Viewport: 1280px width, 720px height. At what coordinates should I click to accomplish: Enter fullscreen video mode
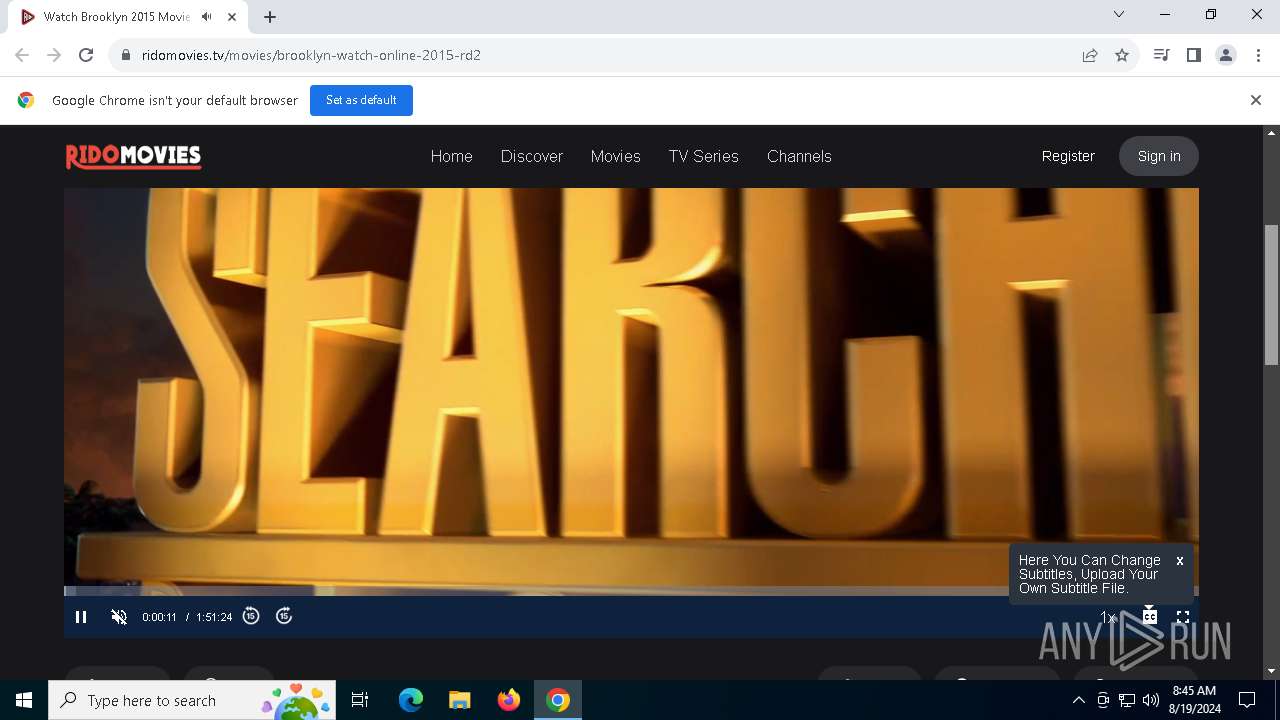[1183, 617]
